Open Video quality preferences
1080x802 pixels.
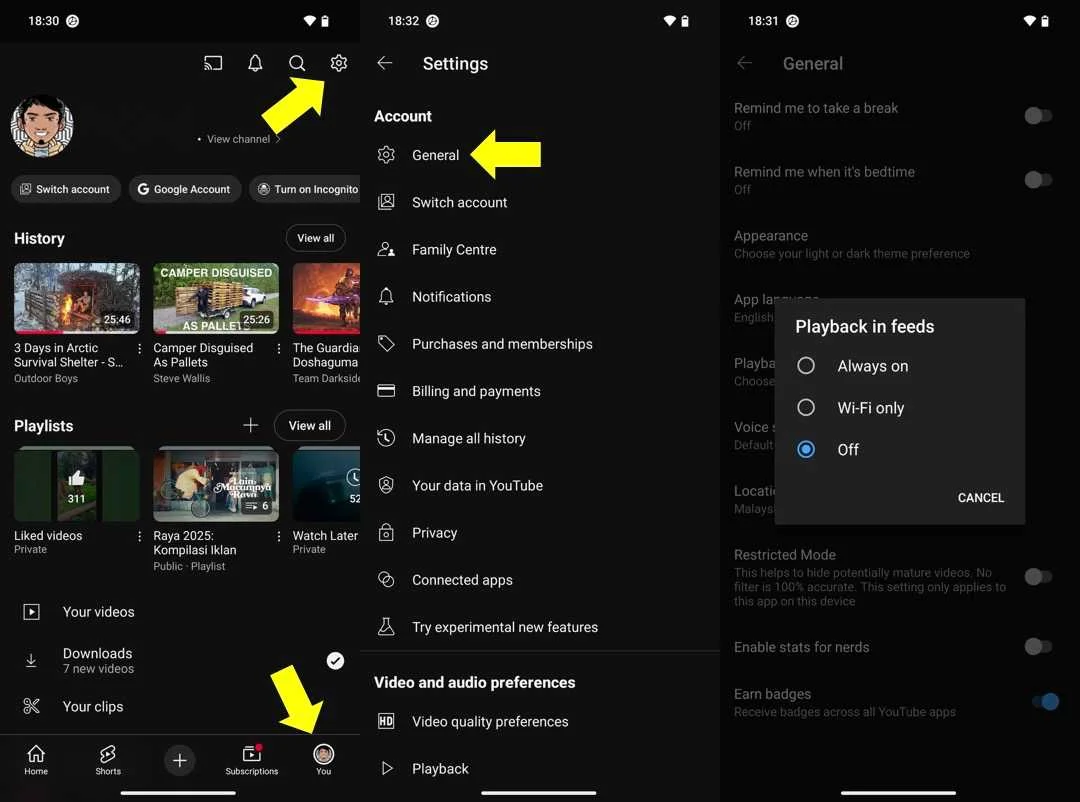click(x=540, y=721)
